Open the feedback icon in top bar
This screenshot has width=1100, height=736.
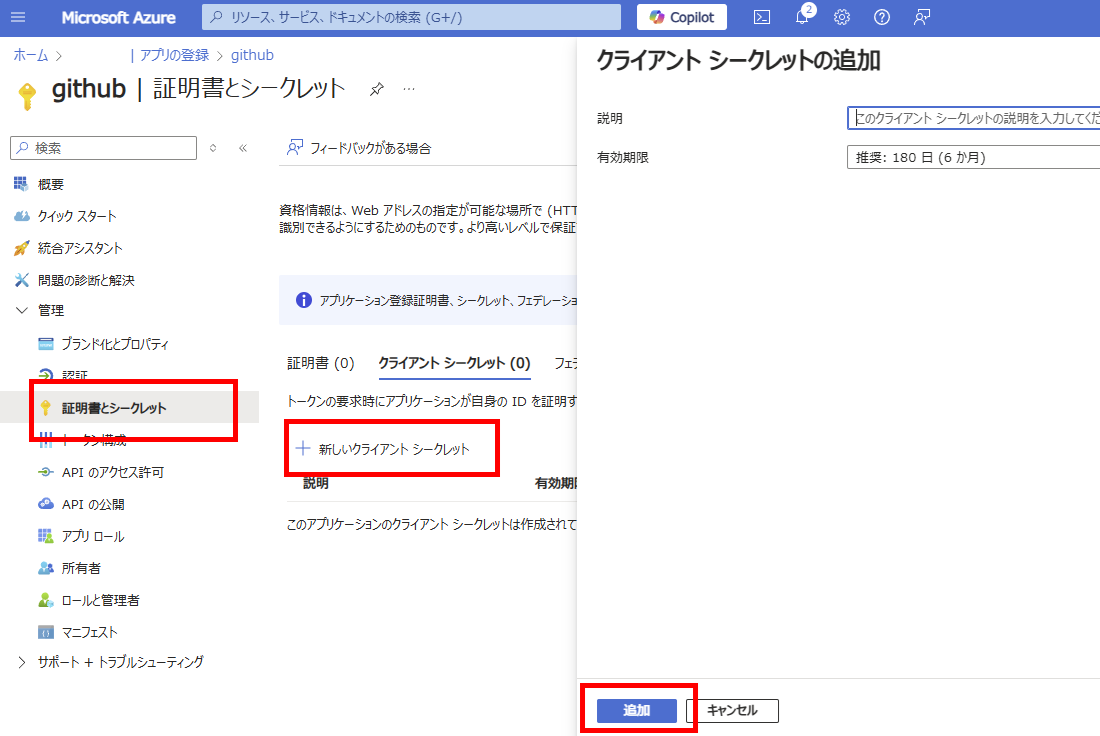pyautogui.click(x=920, y=17)
